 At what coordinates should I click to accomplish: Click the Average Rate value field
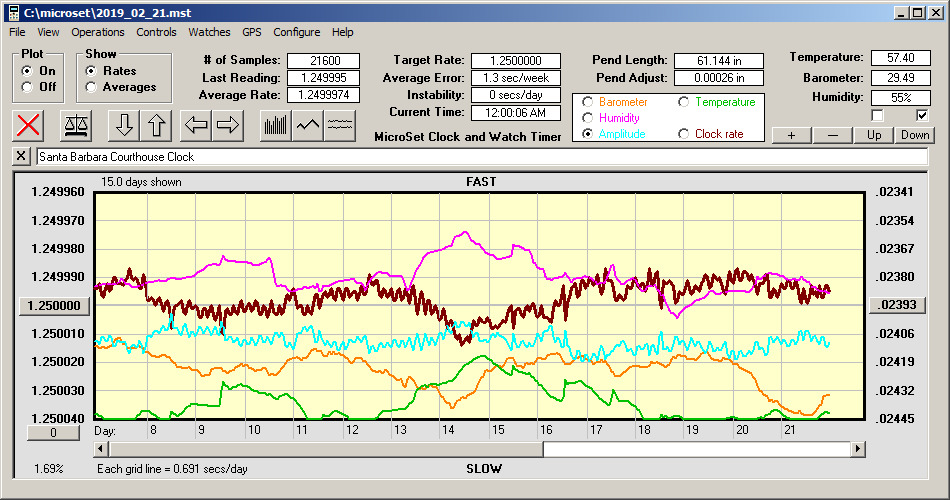click(324, 95)
